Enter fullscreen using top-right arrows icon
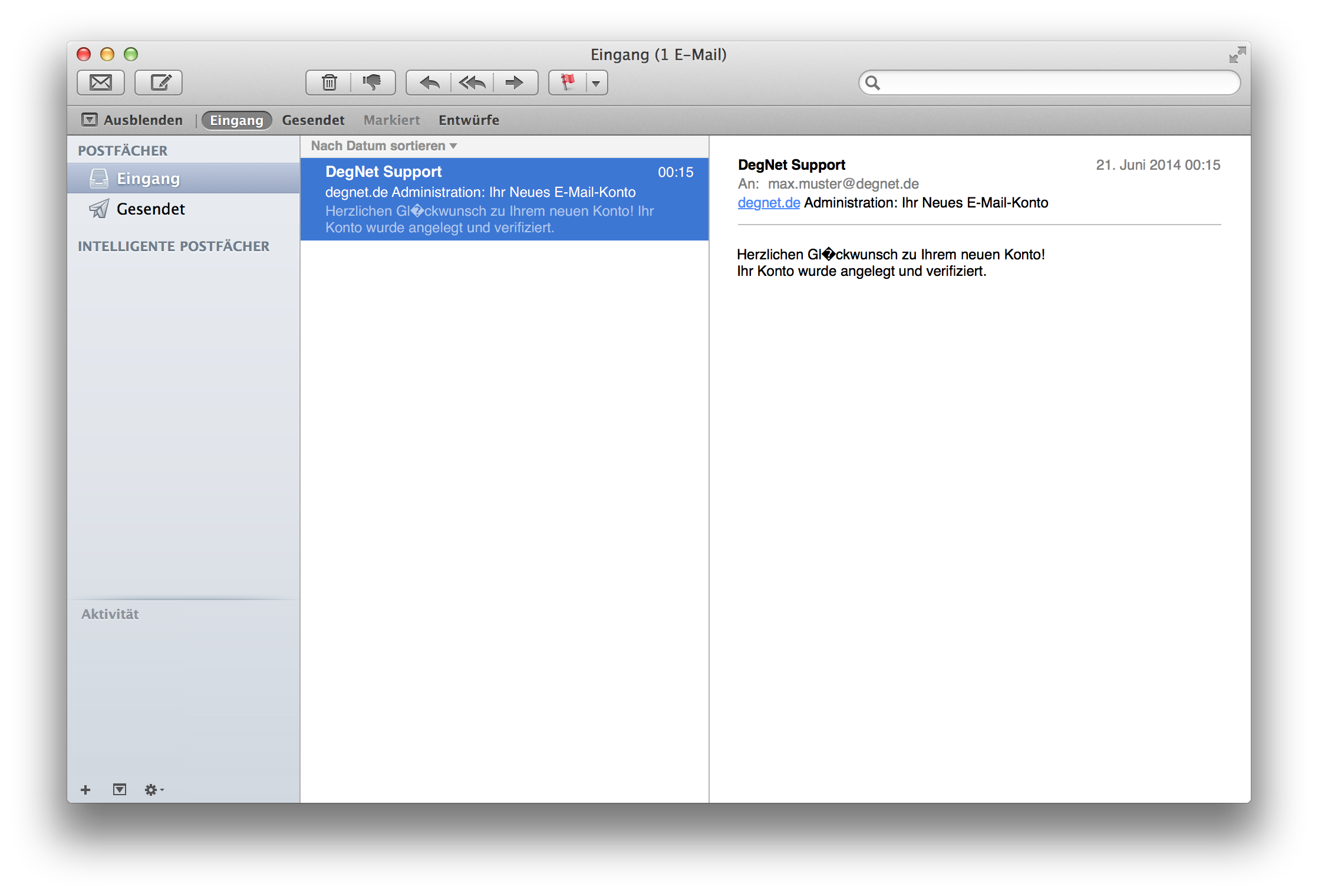The height and width of the screenshot is (896, 1318). 1237,55
